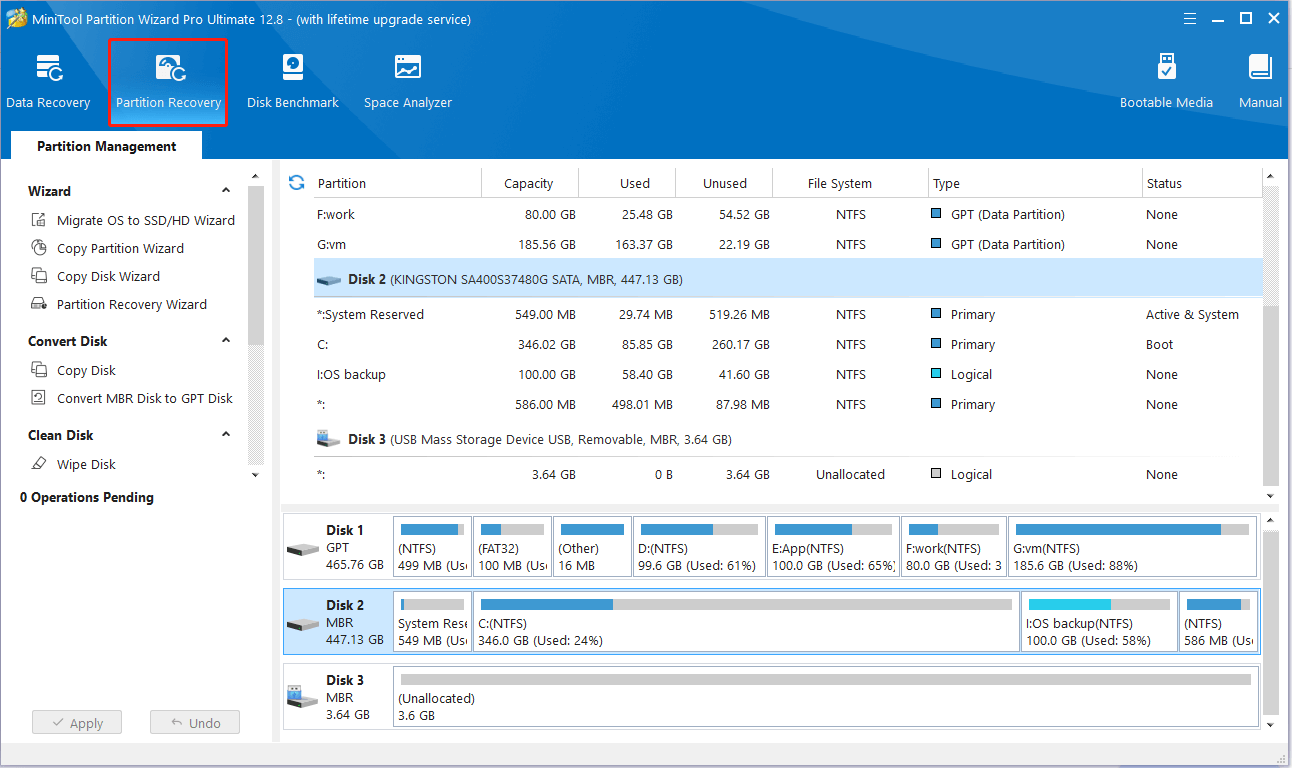Screen dimensions: 1292x768
Task: Select the (Other) 16 MB block
Action: (593, 547)
